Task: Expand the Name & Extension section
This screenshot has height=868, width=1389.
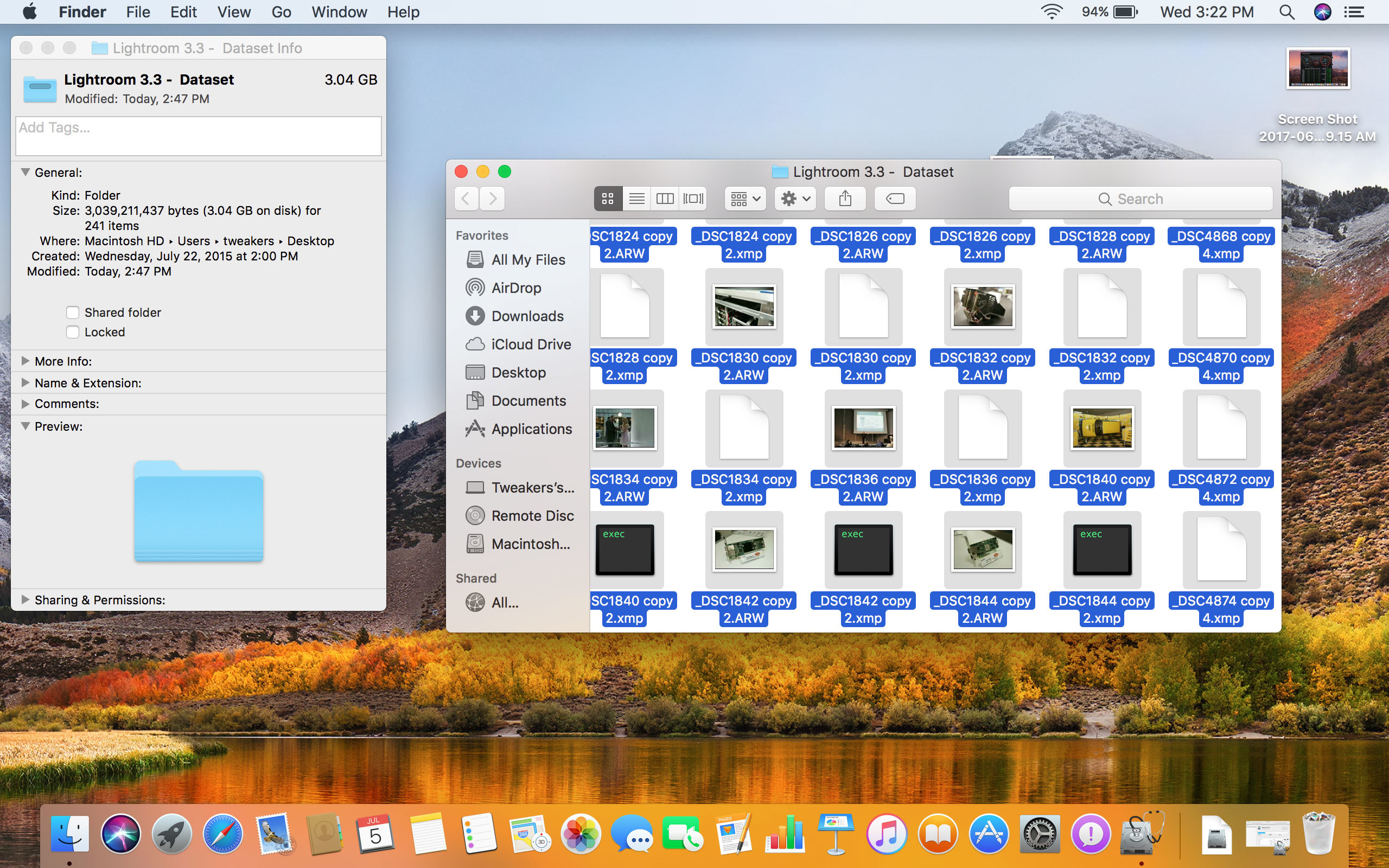Action: click(26, 382)
